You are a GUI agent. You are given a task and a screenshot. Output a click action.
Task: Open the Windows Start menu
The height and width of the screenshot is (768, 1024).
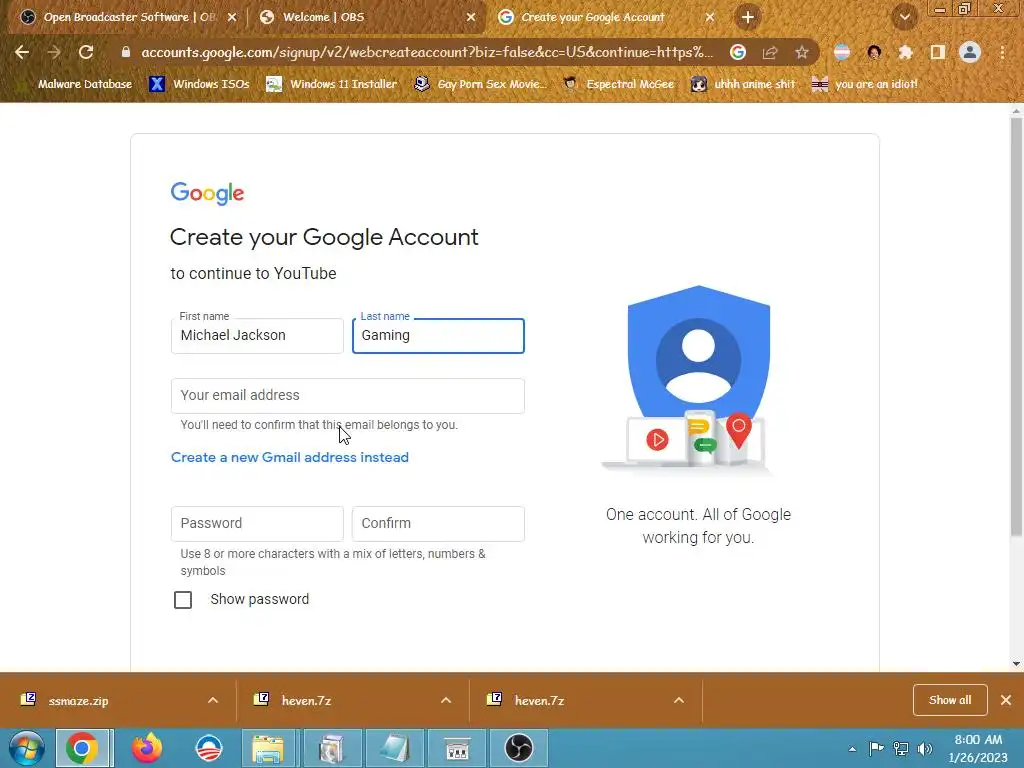point(26,748)
